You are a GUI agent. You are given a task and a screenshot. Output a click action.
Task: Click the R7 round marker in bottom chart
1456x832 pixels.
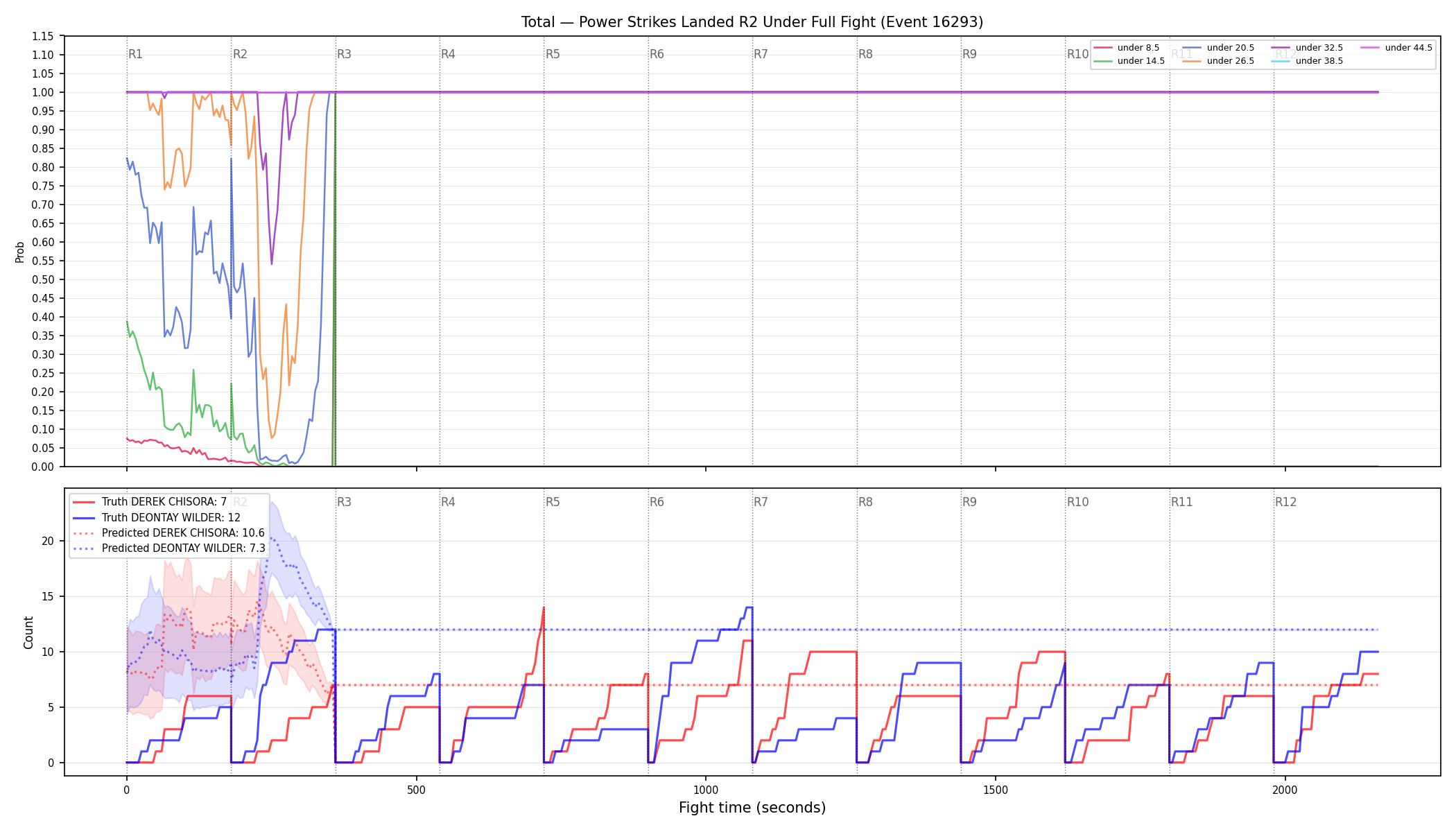[x=761, y=502]
